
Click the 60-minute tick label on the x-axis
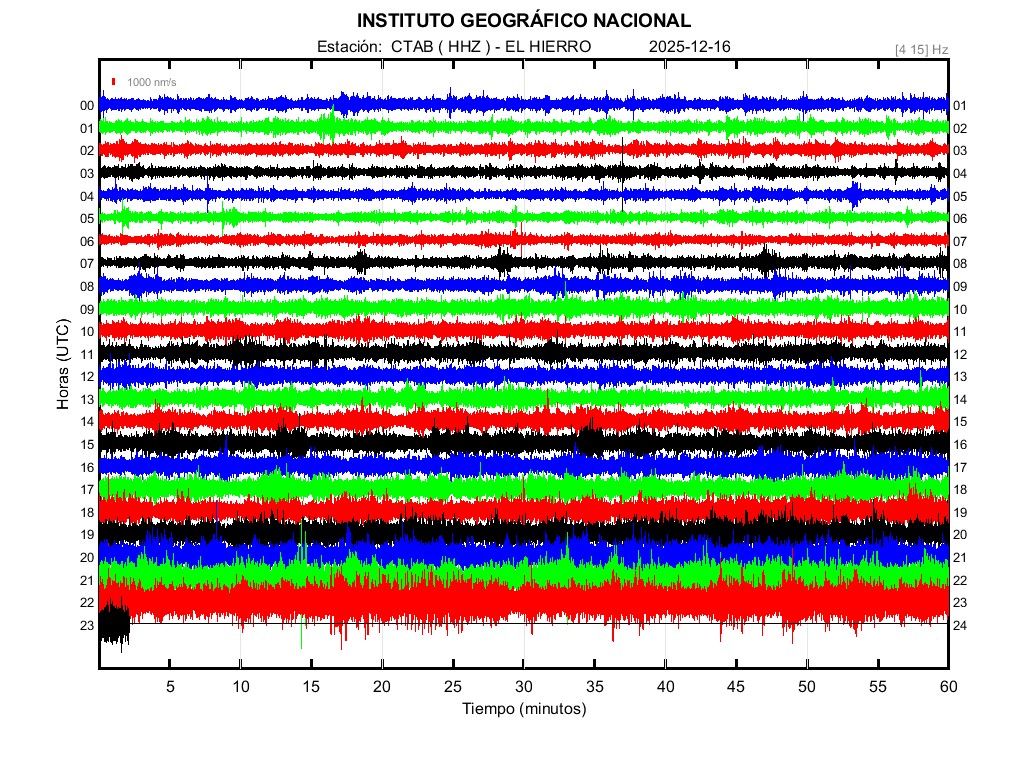point(948,687)
